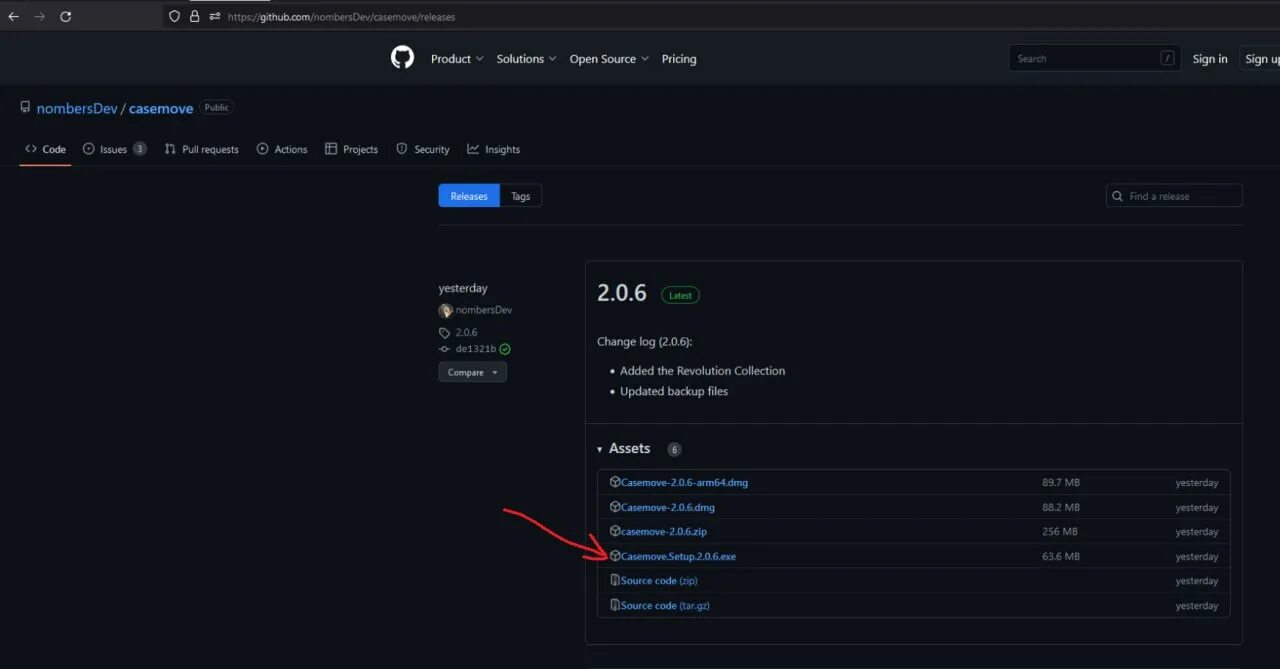Click the nombersDev author link

[484, 310]
